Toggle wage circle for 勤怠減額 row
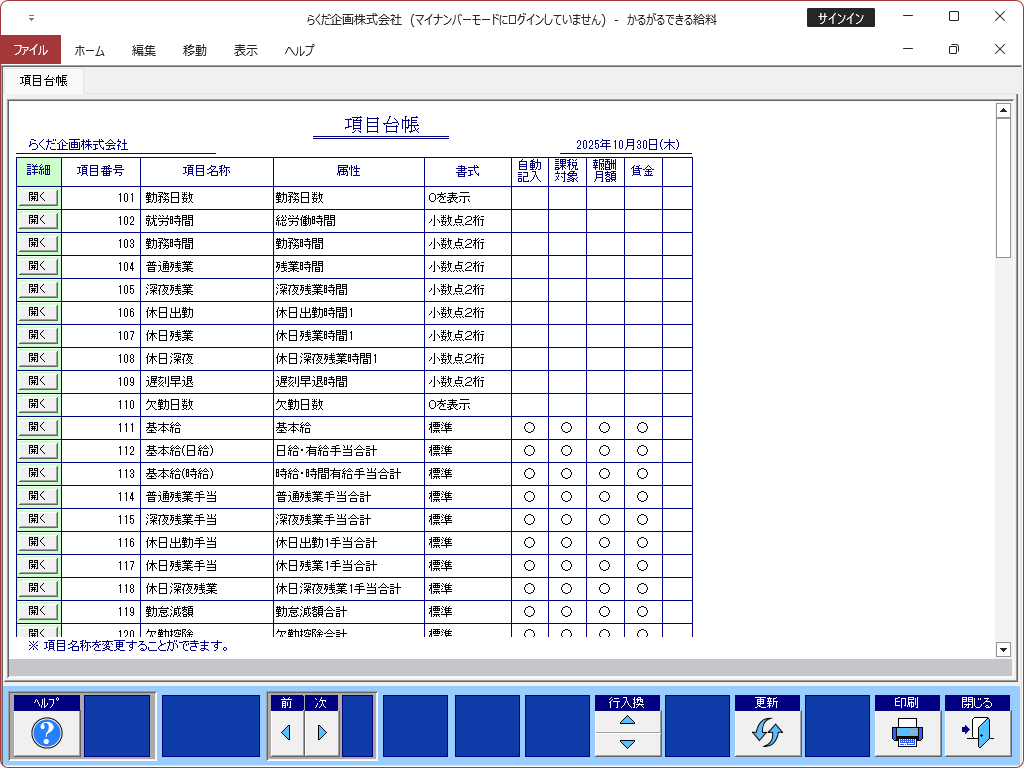 click(x=643, y=612)
